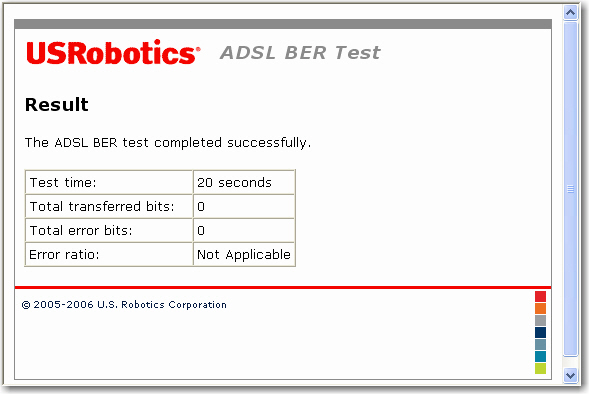Screen dimensions: 589x394
Task: Click the scrollbar down arrow
Action: pyautogui.click(x=570, y=375)
